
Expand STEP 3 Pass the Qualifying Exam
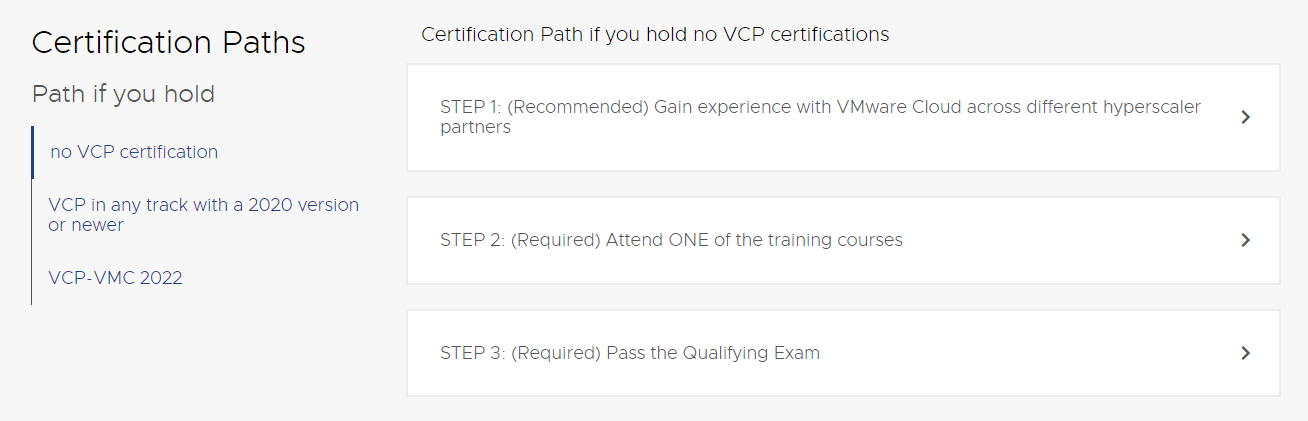630,353
